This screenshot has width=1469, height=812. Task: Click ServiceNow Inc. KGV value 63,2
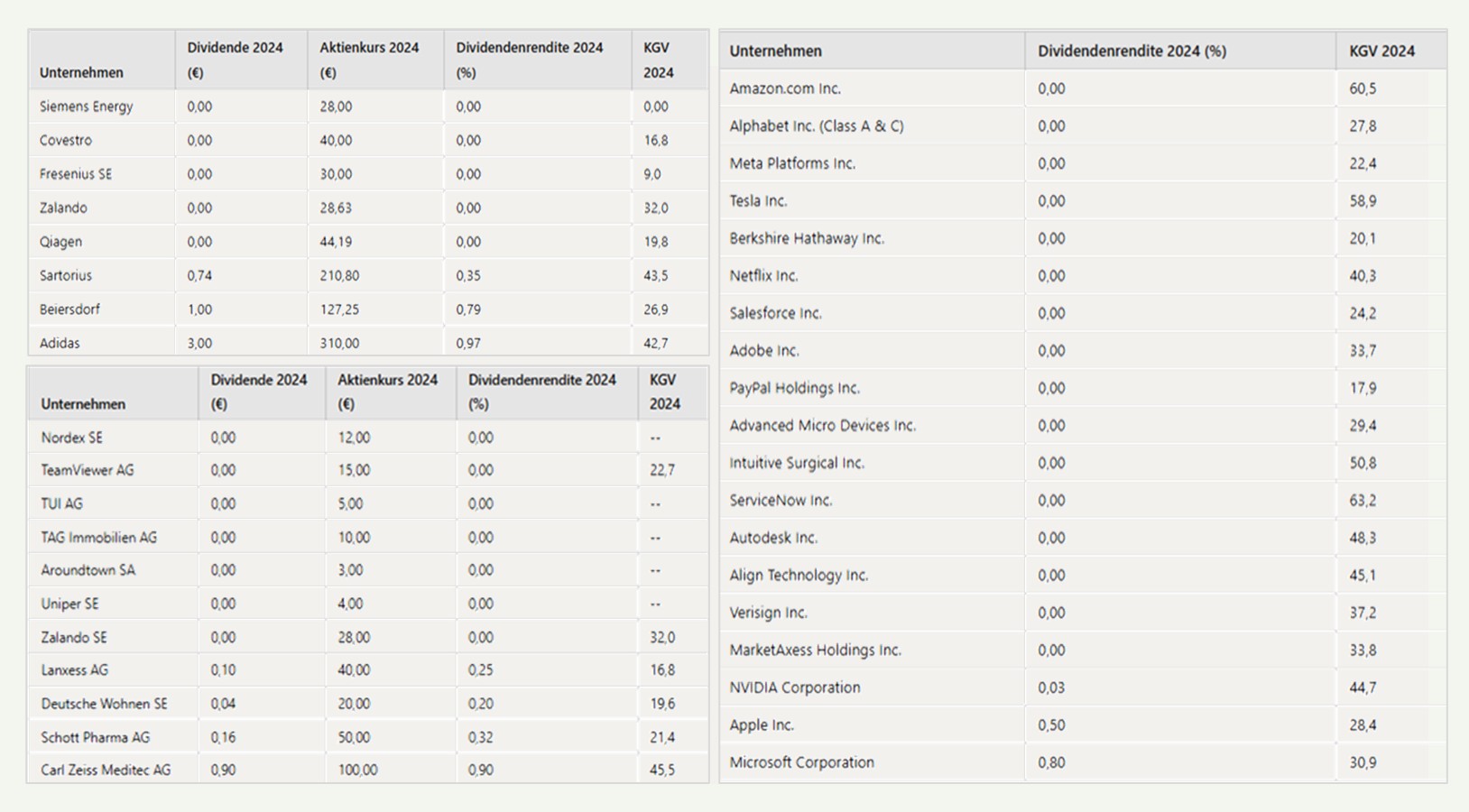1363,501
